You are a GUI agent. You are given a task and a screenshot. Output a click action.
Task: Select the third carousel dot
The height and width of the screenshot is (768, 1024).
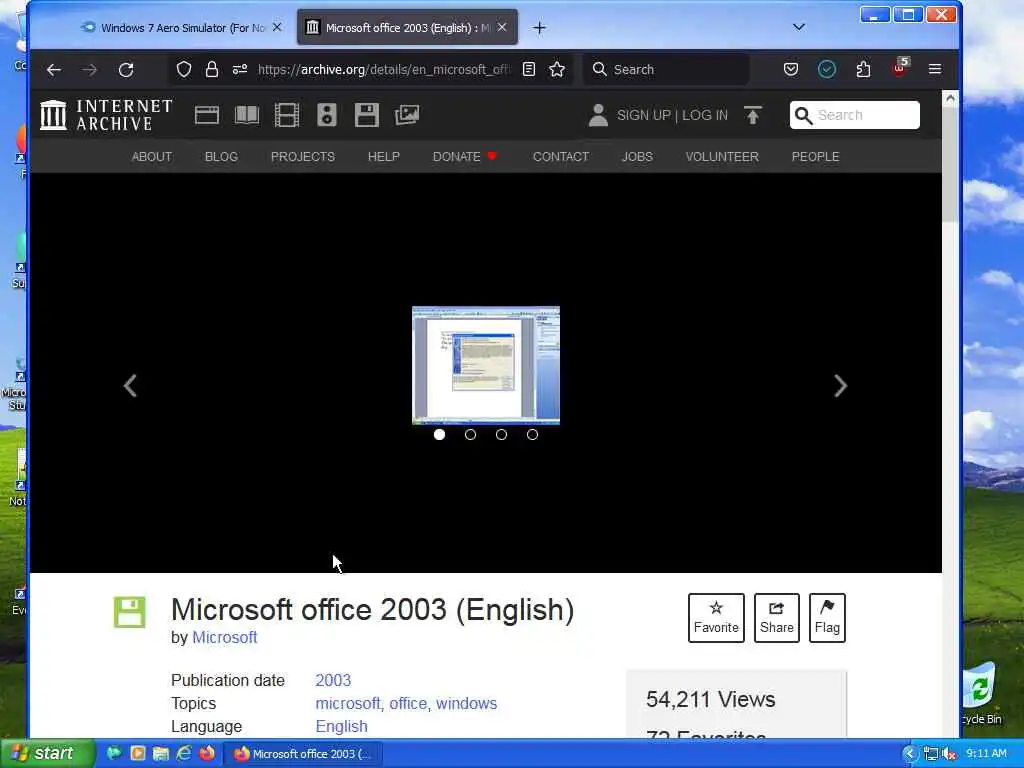coord(502,434)
